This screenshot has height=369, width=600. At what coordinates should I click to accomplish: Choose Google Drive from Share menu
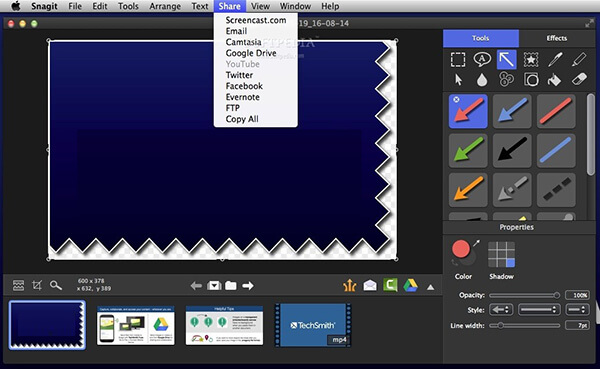(x=256, y=53)
